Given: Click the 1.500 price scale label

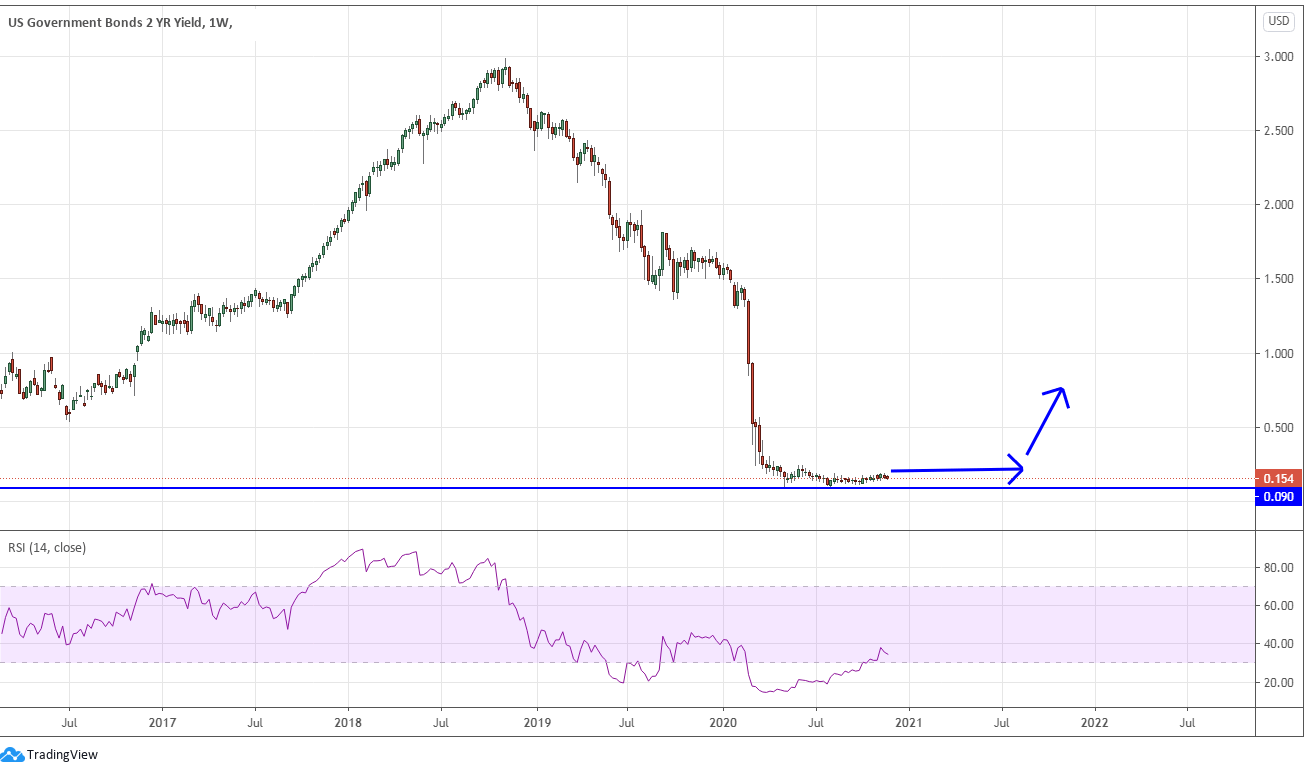Looking at the screenshot, I should point(1279,279).
